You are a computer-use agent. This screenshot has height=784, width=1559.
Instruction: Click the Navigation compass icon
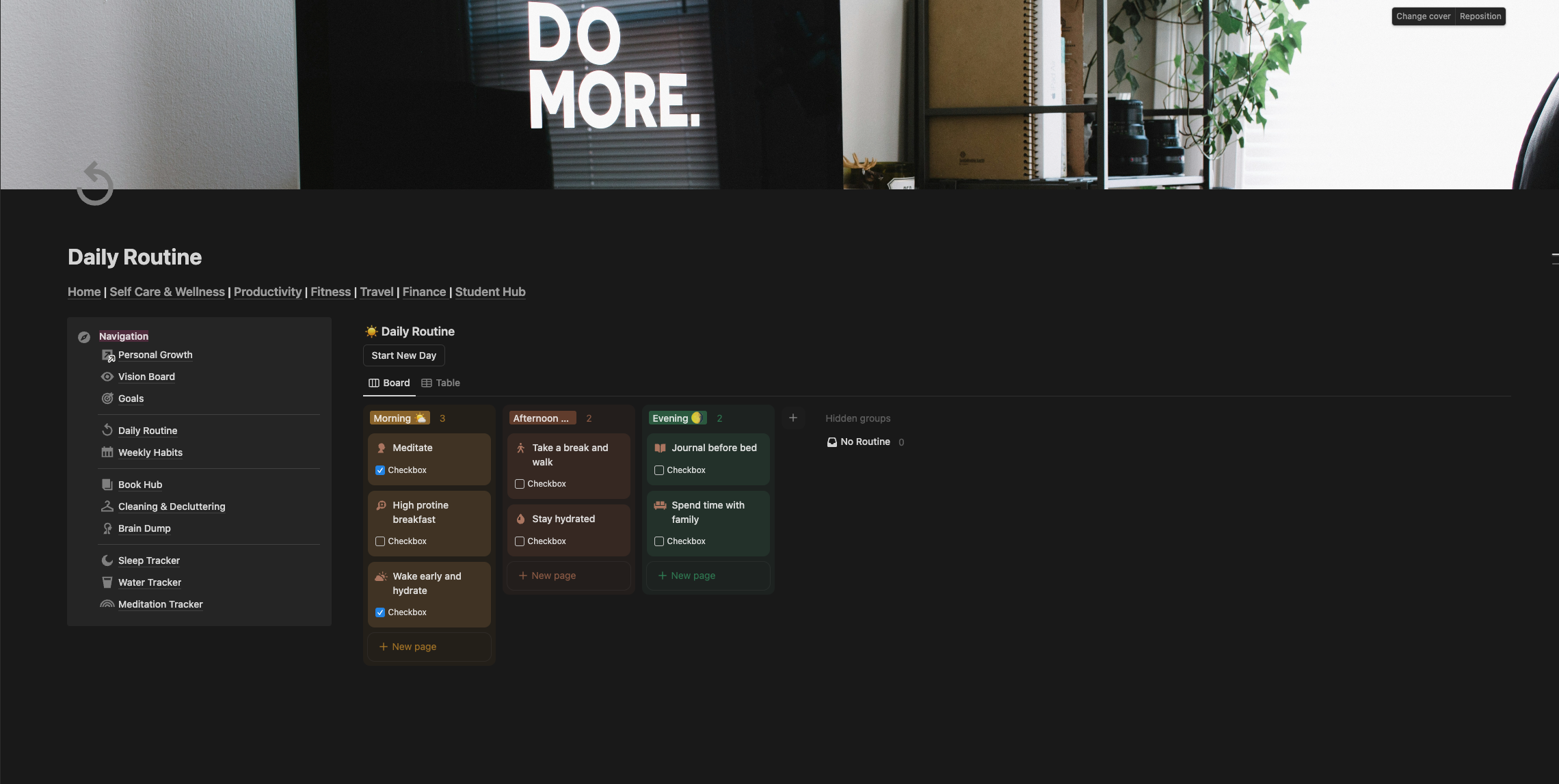tap(84, 337)
